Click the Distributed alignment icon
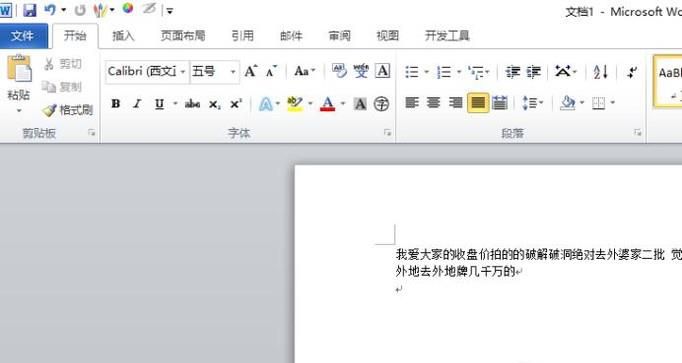 pyautogui.click(x=500, y=103)
